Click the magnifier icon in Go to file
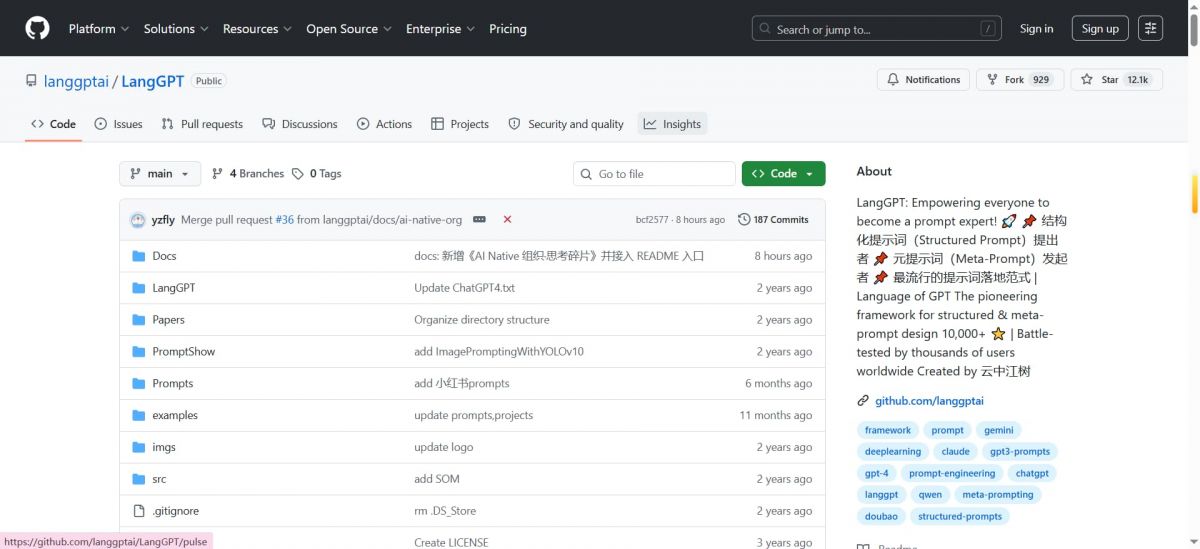Image resolution: width=1200 pixels, height=549 pixels. pyautogui.click(x=587, y=174)
